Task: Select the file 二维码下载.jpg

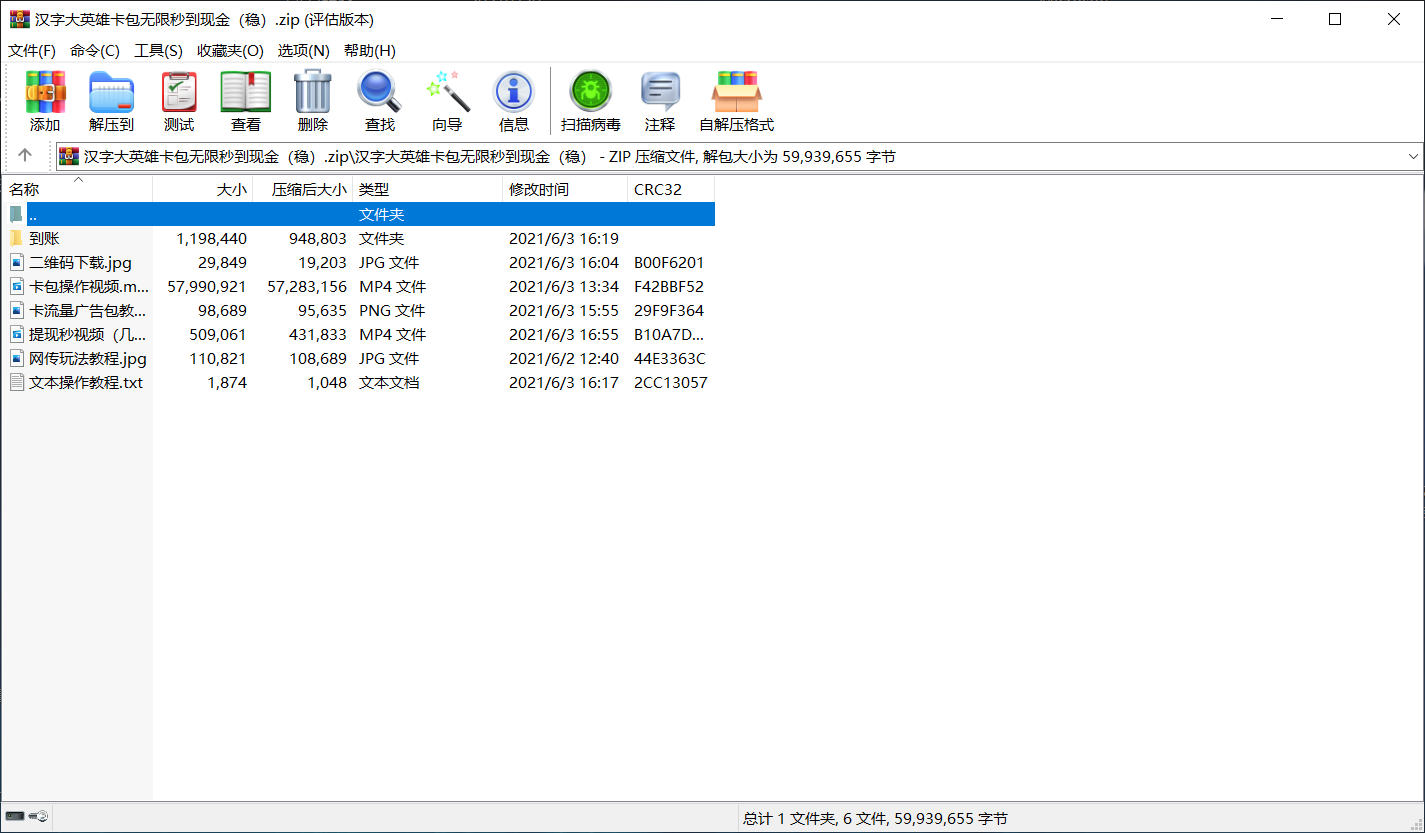Action: 80,263
